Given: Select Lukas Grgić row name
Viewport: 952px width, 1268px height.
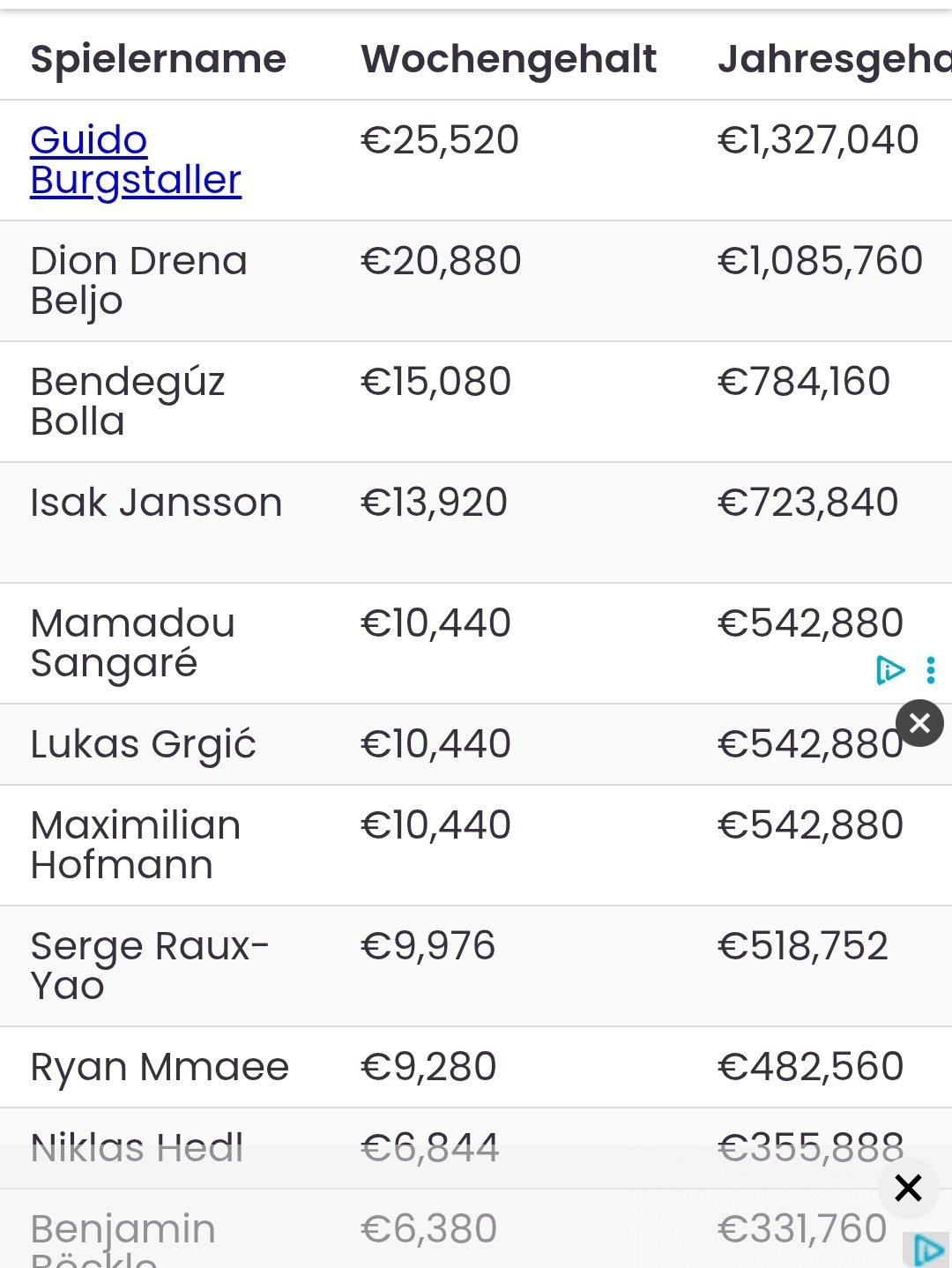Looking at the screenshot, I should point(143,744).
